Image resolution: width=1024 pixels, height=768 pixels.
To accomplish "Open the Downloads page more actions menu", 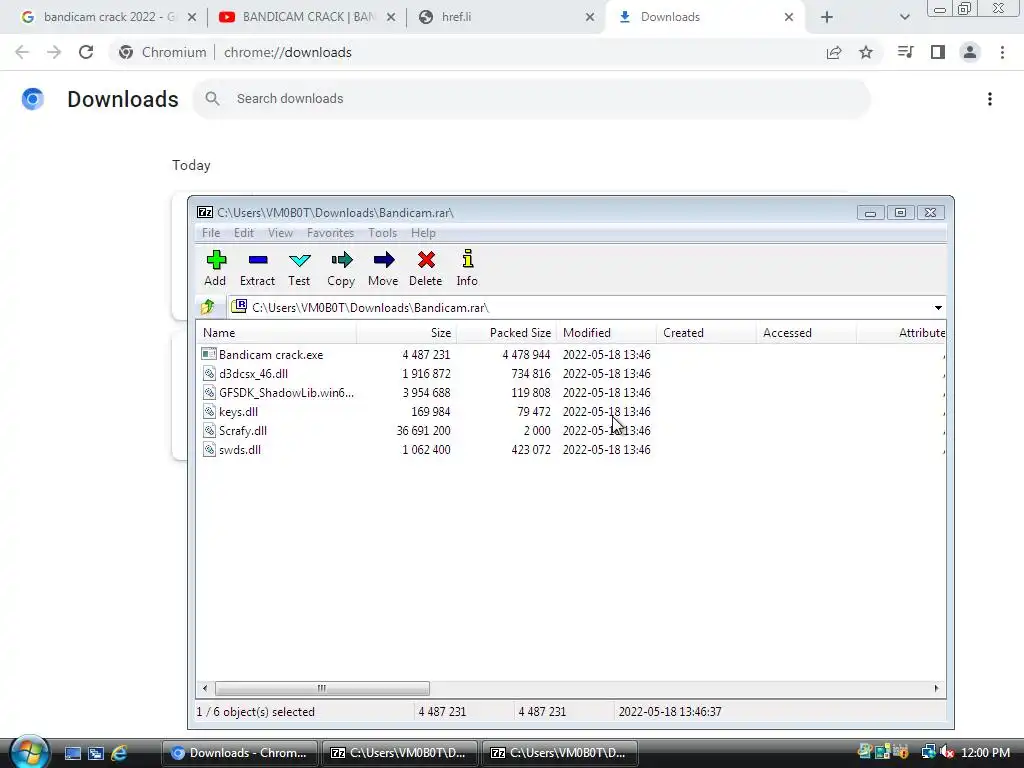I will [x=990, y=99].
